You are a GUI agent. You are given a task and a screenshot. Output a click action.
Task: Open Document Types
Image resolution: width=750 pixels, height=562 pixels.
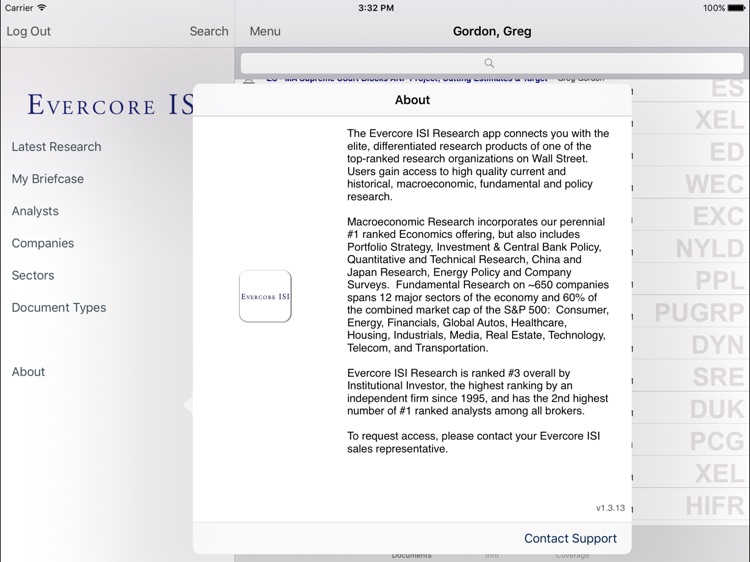click(59, 308)
